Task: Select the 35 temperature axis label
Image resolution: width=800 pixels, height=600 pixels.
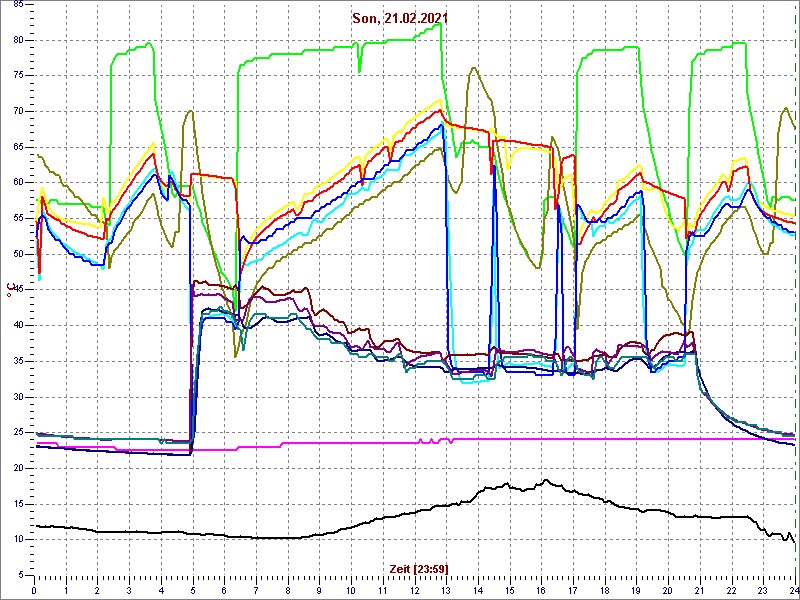Action: 17,361
